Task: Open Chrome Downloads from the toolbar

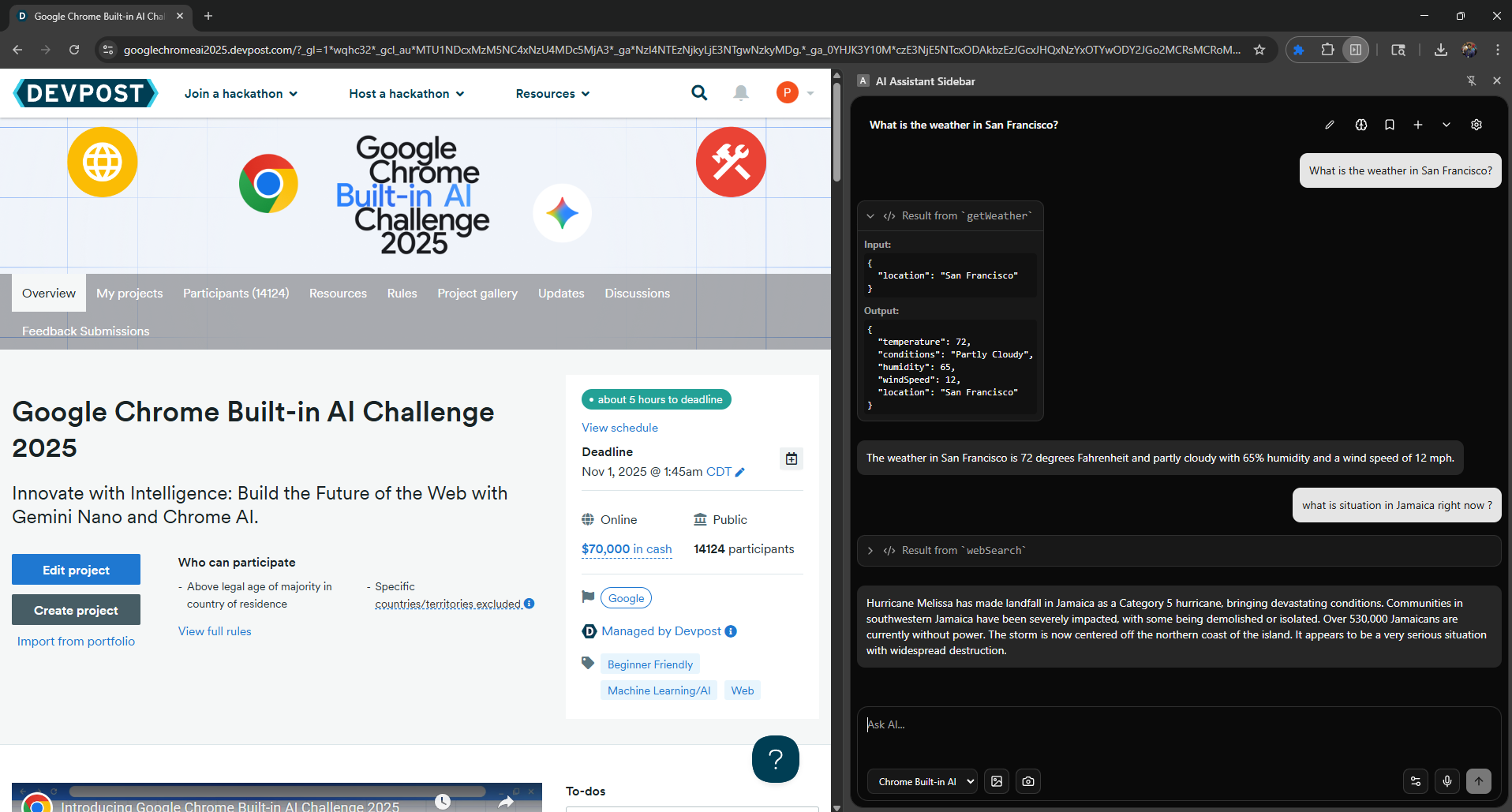Action: pyautogui.click(x=1441, y=50)
